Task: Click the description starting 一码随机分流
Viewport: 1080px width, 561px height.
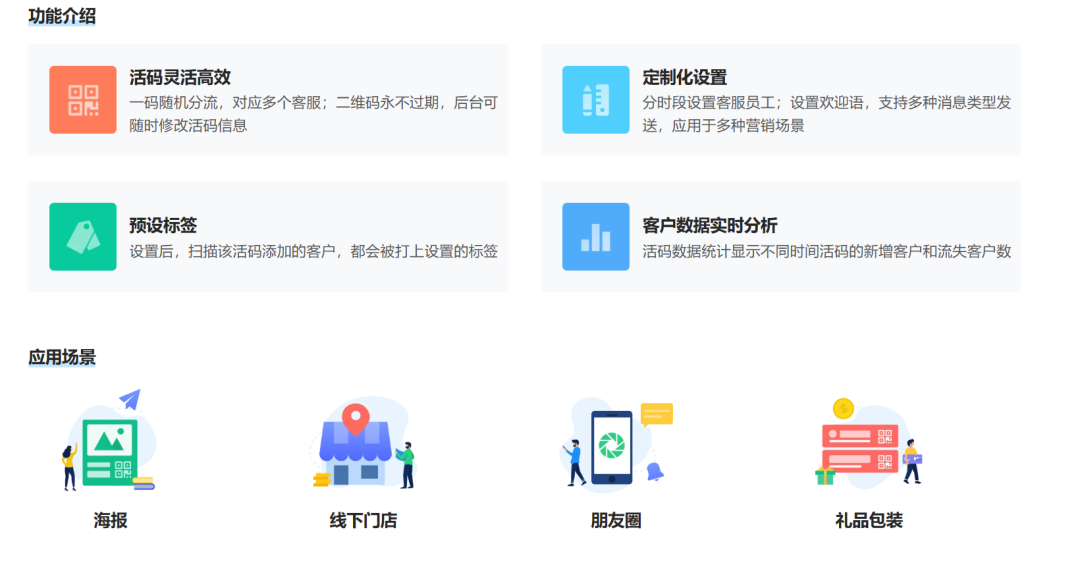Action: 313,114
